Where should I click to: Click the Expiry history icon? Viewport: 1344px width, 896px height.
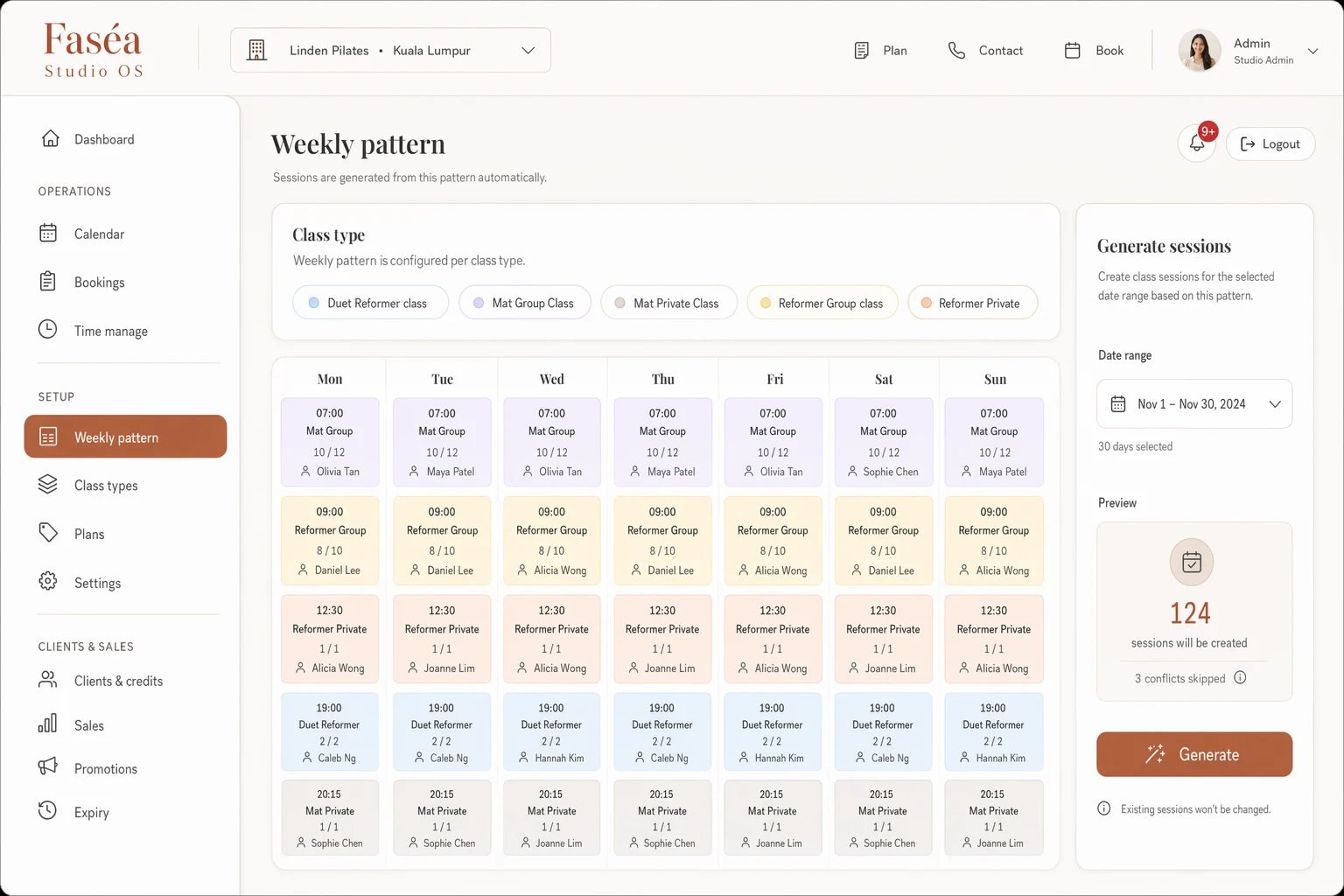coord(48,811)
